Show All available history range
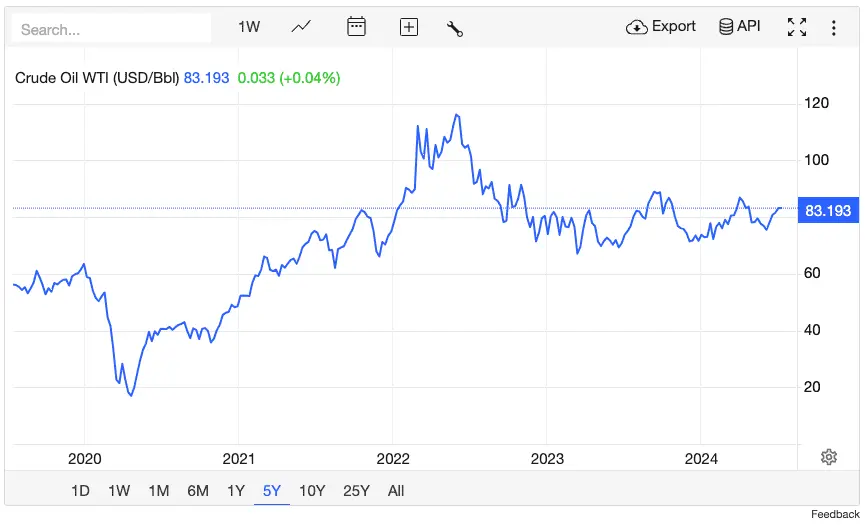The image size is (865, 525). point(396,490)
